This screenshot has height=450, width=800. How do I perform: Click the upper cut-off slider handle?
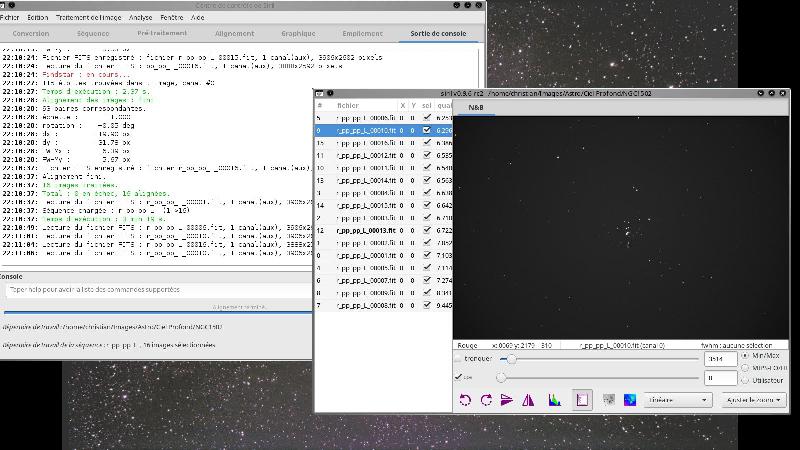click(511, 359)
